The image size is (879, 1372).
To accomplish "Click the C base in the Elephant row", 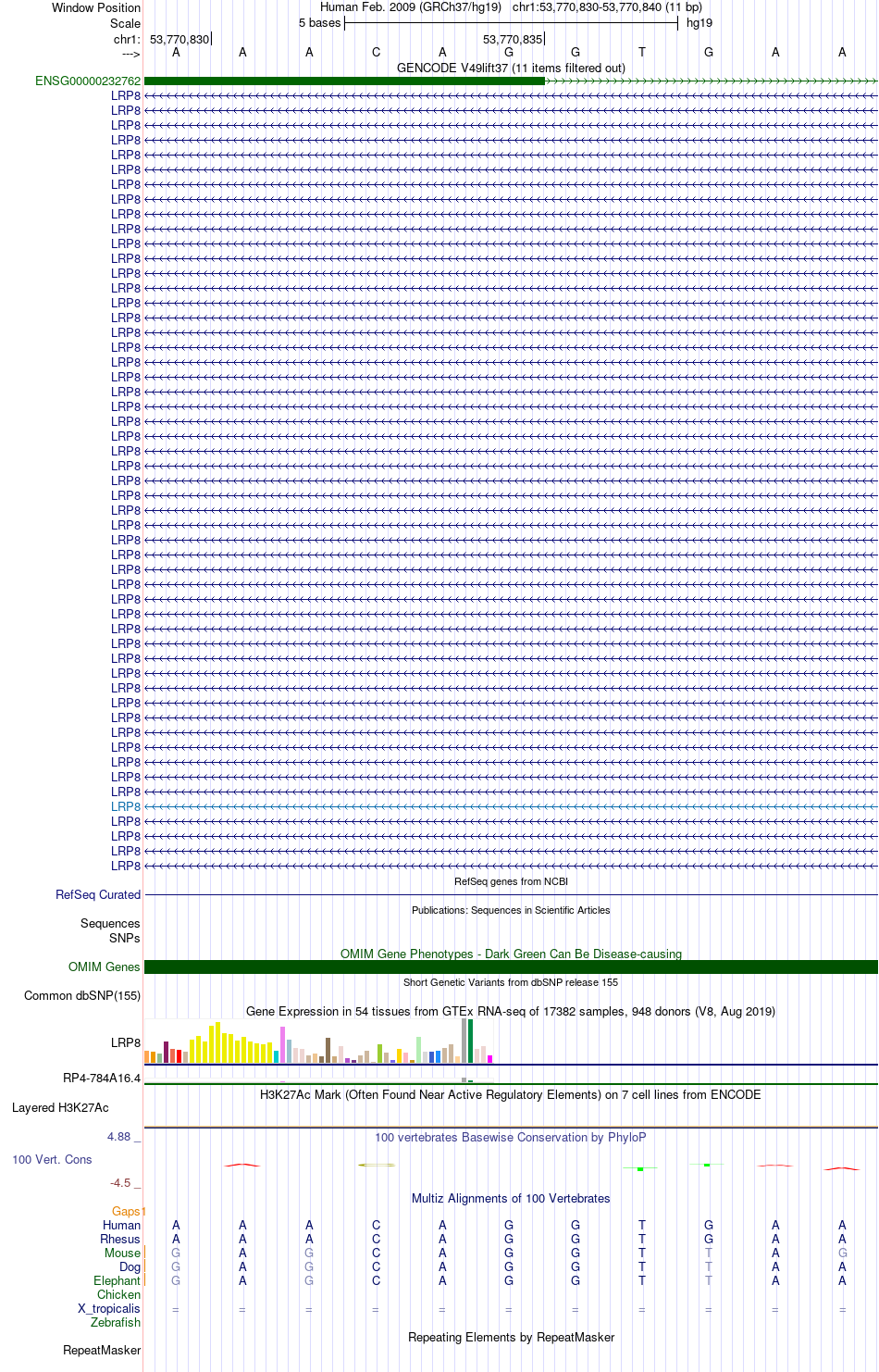I will click(x=376, y=1281).
